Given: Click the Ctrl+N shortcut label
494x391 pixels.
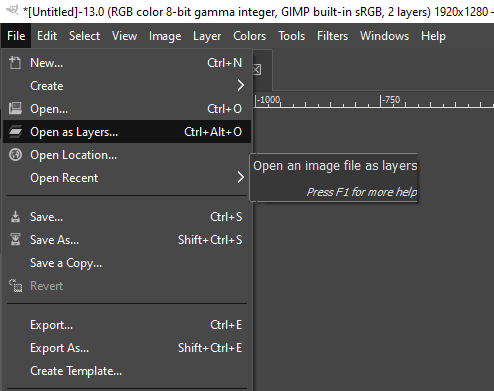Looking at the screenshot, I should point(225,63).
